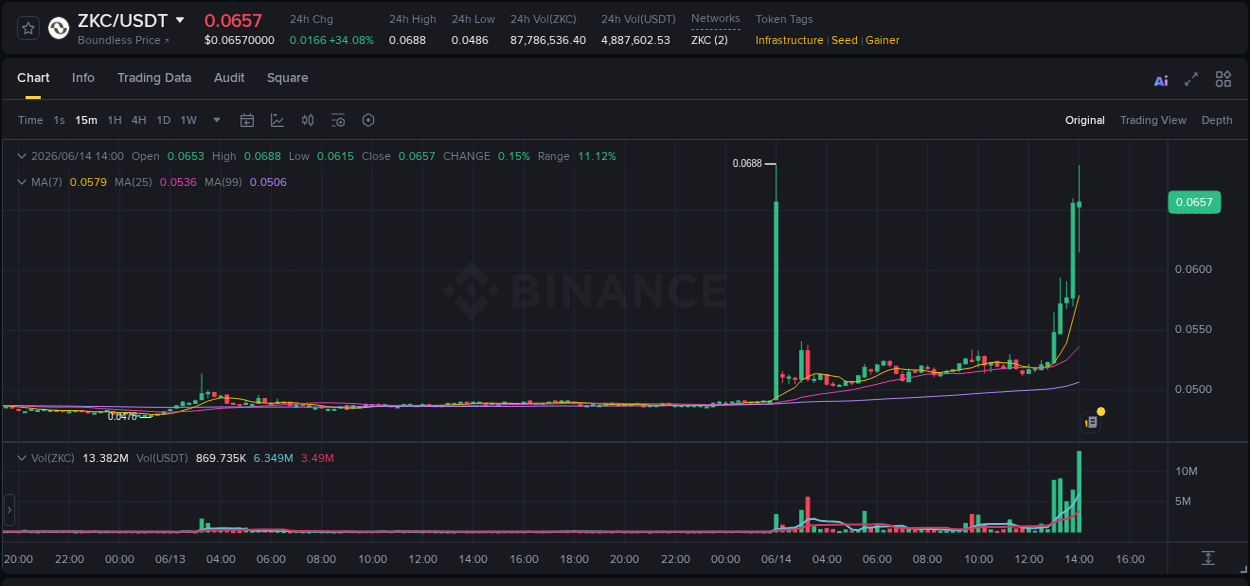Click the 24h Low value 0.0486
Viewport: 1250px width, 586px height.
(469, 40)
